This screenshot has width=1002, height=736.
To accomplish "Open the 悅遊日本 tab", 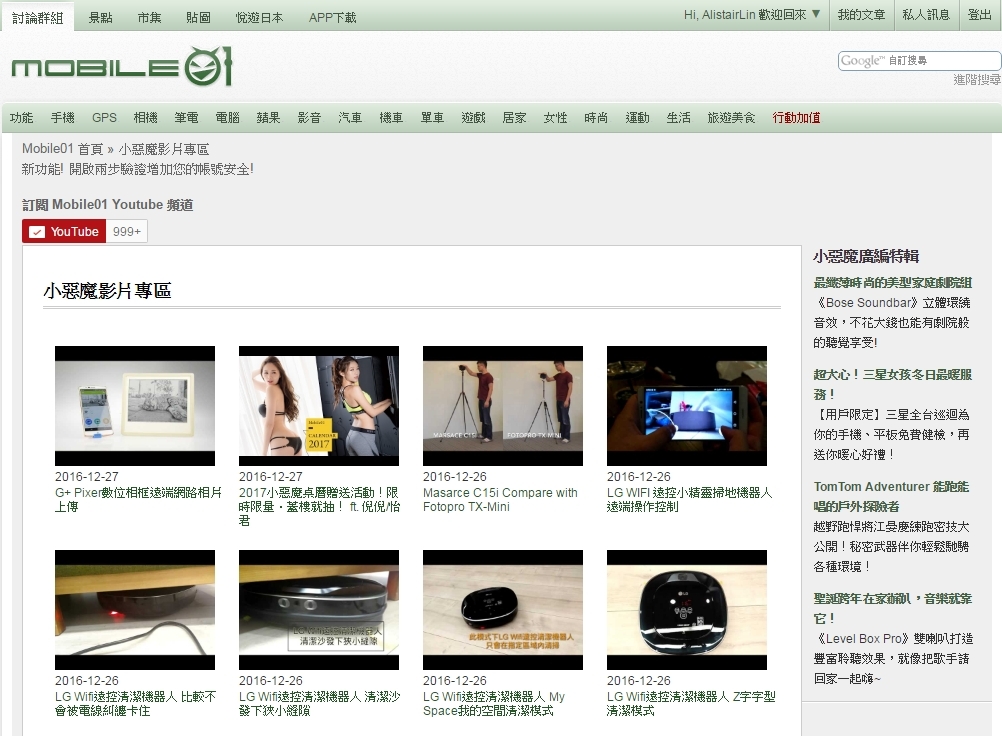I will pyautogui.click(x=259, y=17).
